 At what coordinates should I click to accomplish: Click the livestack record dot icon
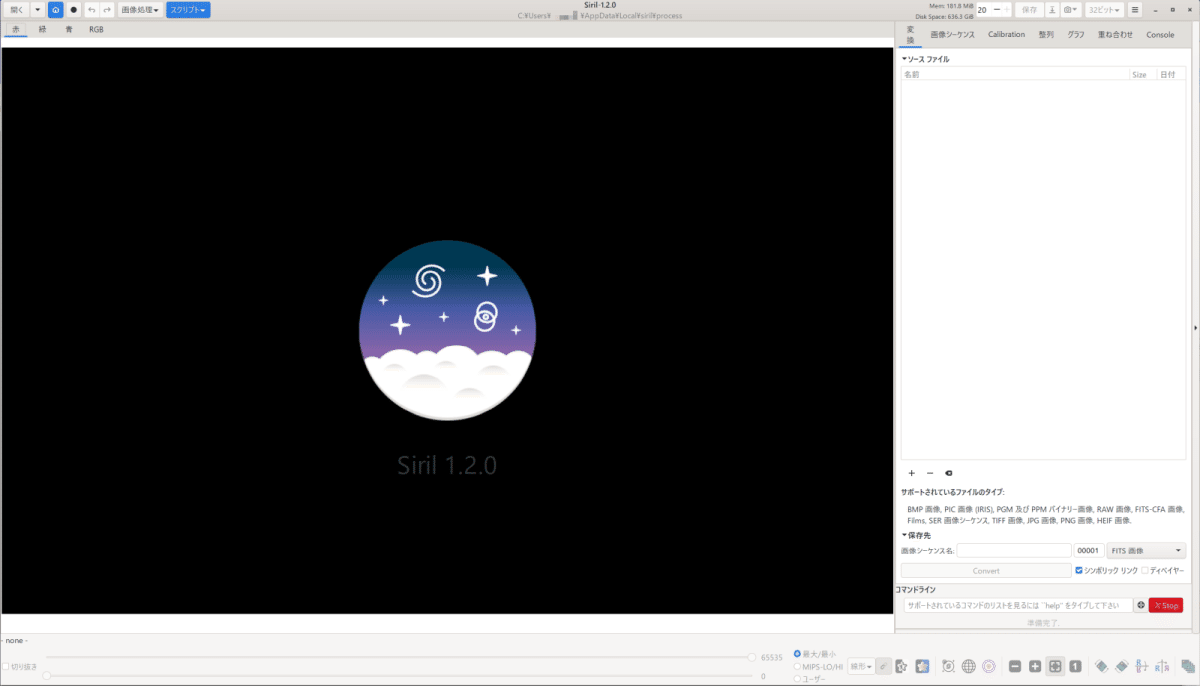pos(74,9)
